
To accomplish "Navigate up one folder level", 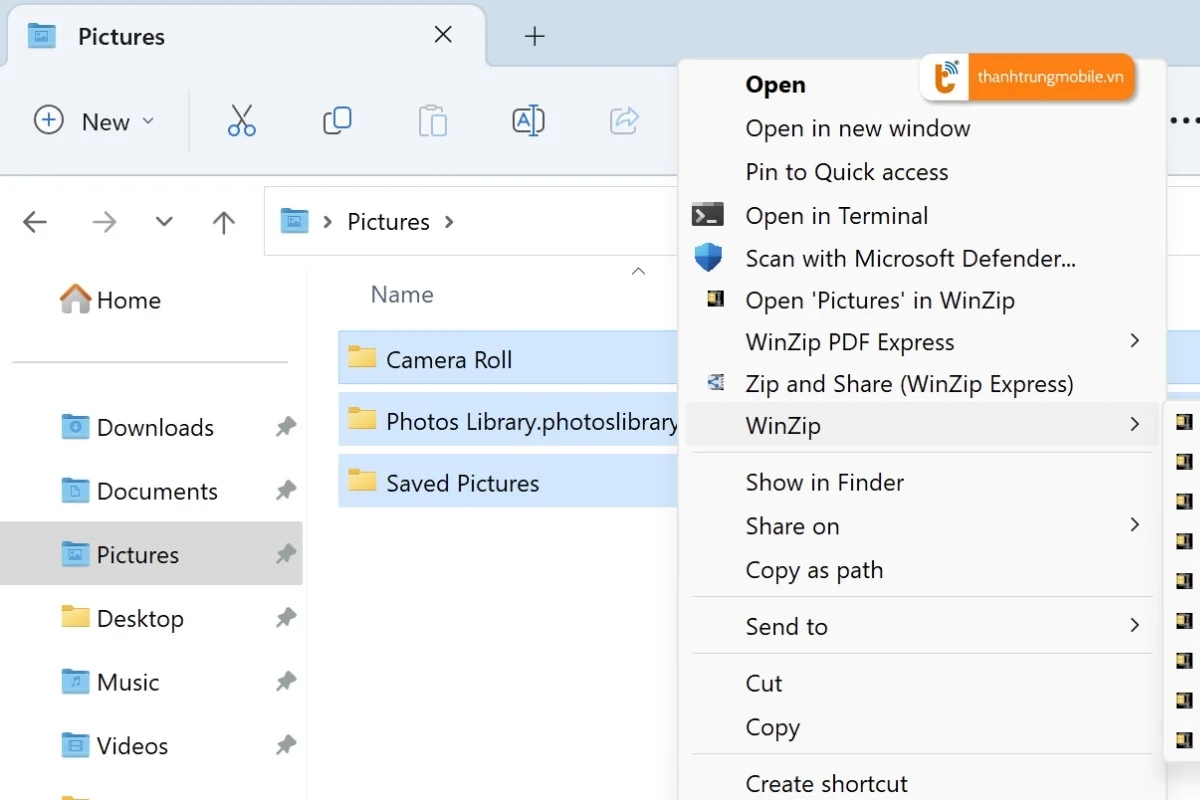I will tap(224, 222).
